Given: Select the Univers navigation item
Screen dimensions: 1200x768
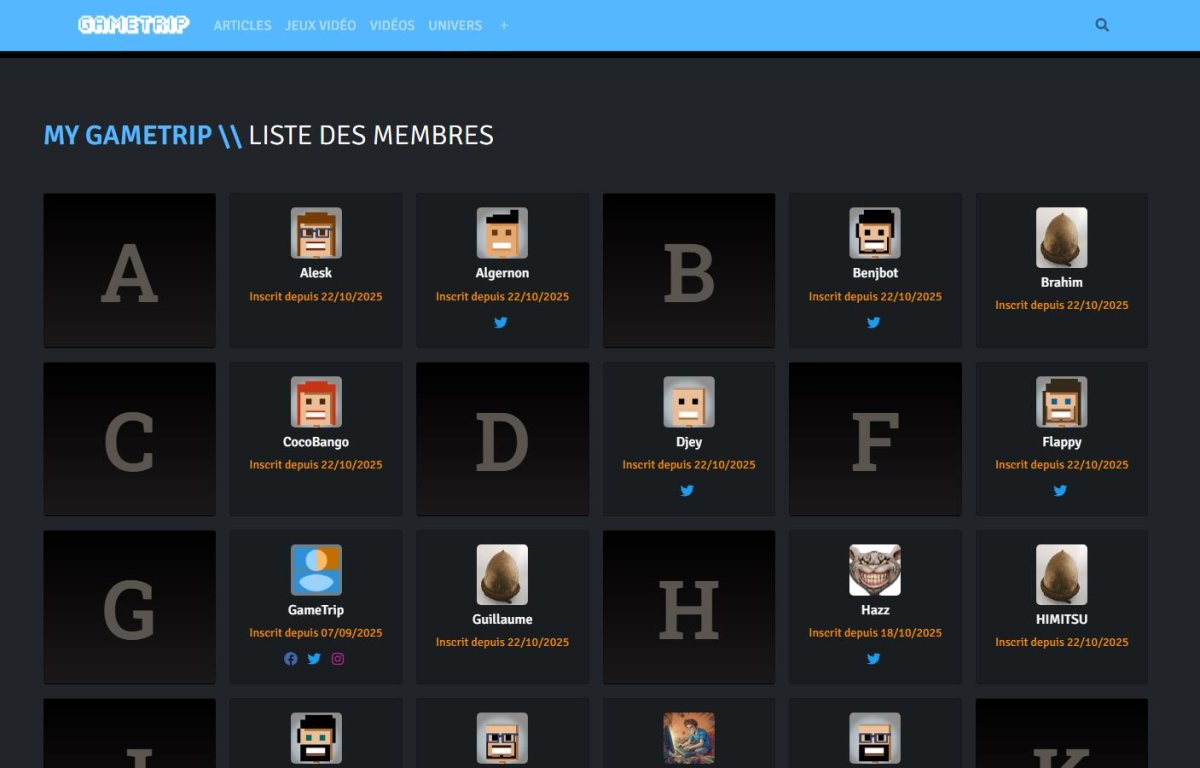Looking at the screenshot, I should point(455,25).
